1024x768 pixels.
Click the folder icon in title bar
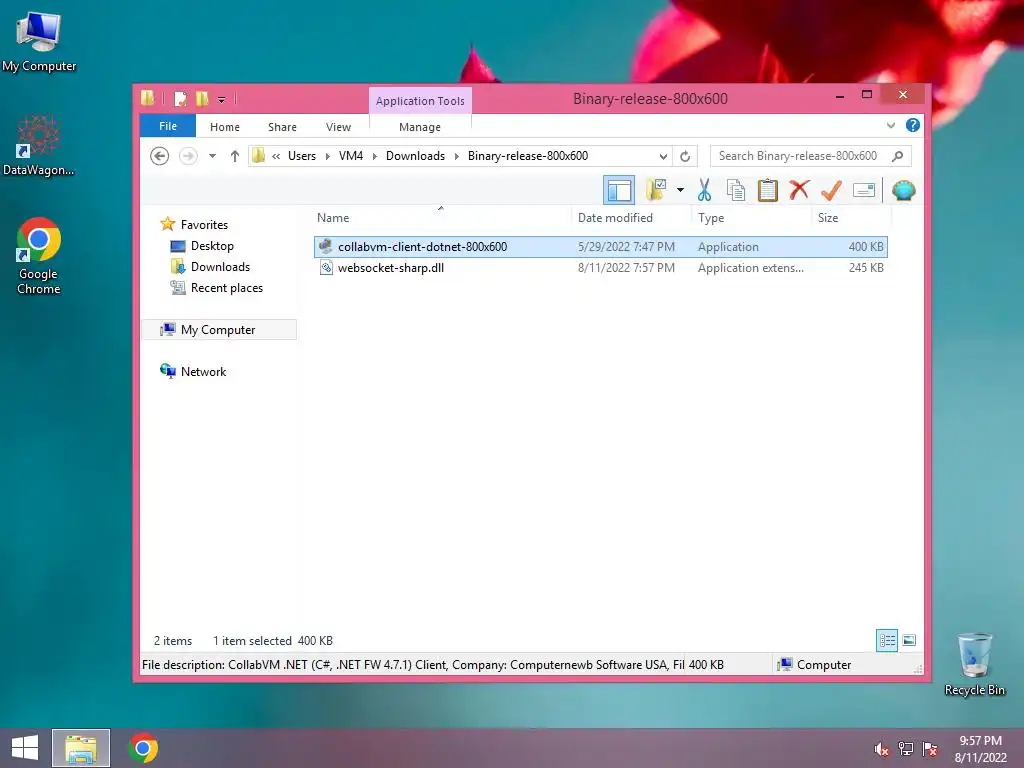click(148, 98)
